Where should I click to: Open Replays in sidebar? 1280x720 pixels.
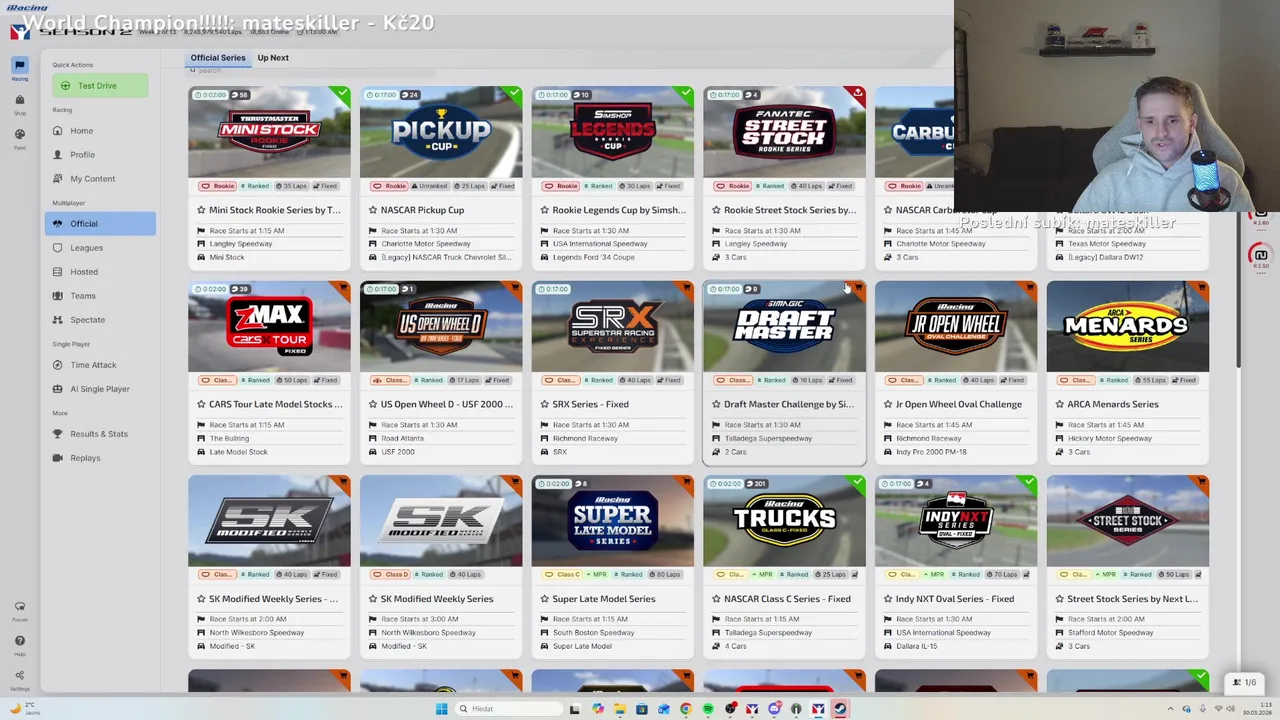[x=100, y=458]
